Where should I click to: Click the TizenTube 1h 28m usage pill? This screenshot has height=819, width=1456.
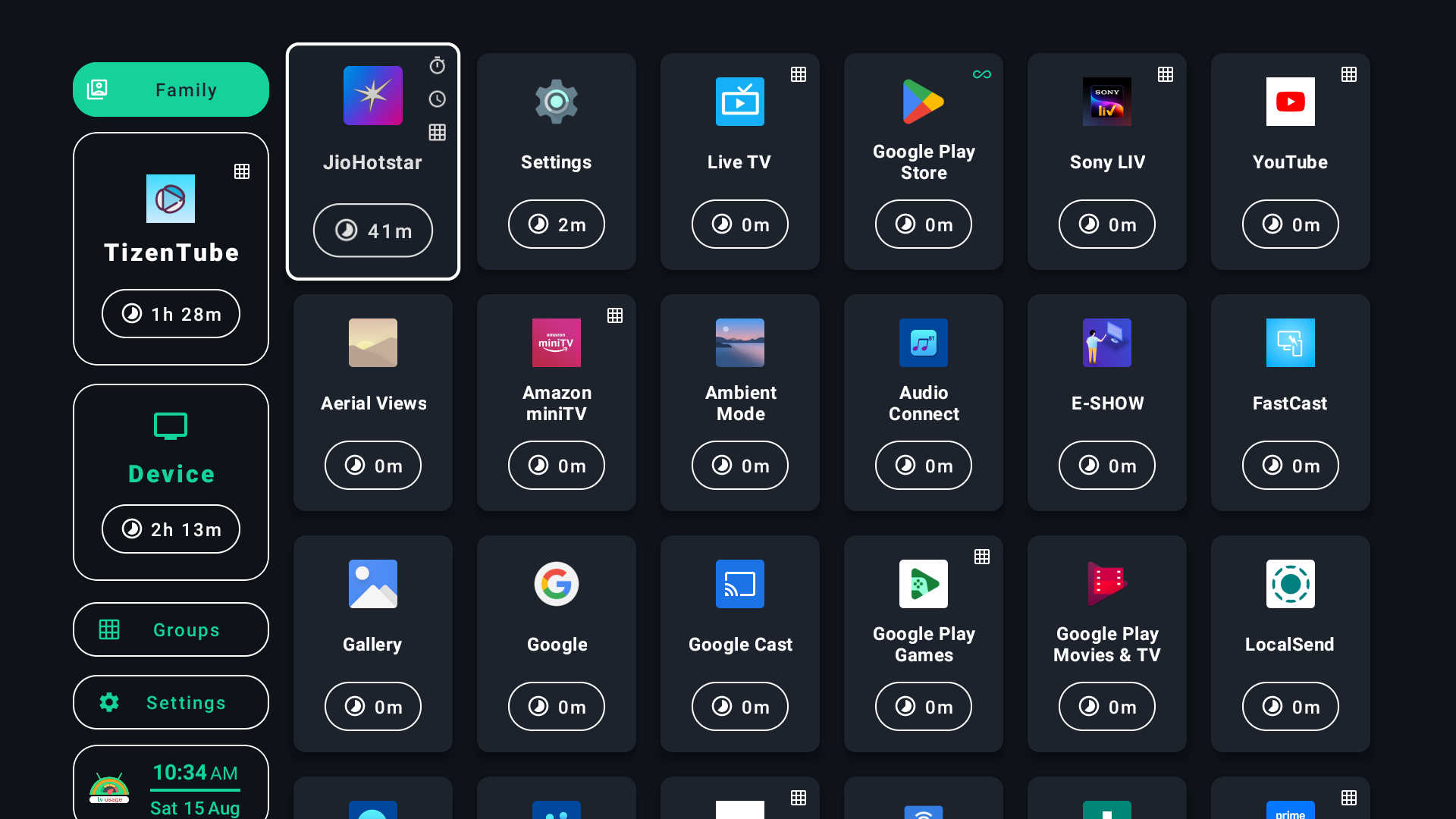[171, 314]
